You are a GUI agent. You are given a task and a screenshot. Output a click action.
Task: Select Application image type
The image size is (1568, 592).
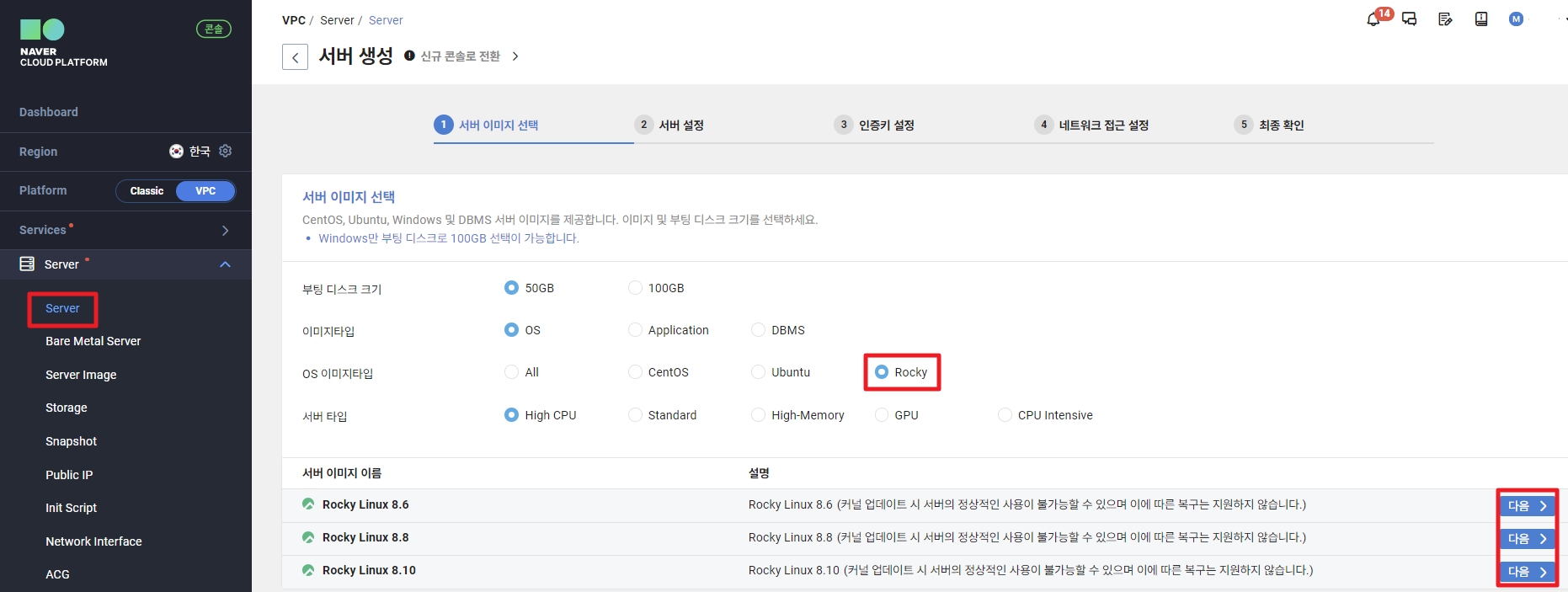coord(635,329)
